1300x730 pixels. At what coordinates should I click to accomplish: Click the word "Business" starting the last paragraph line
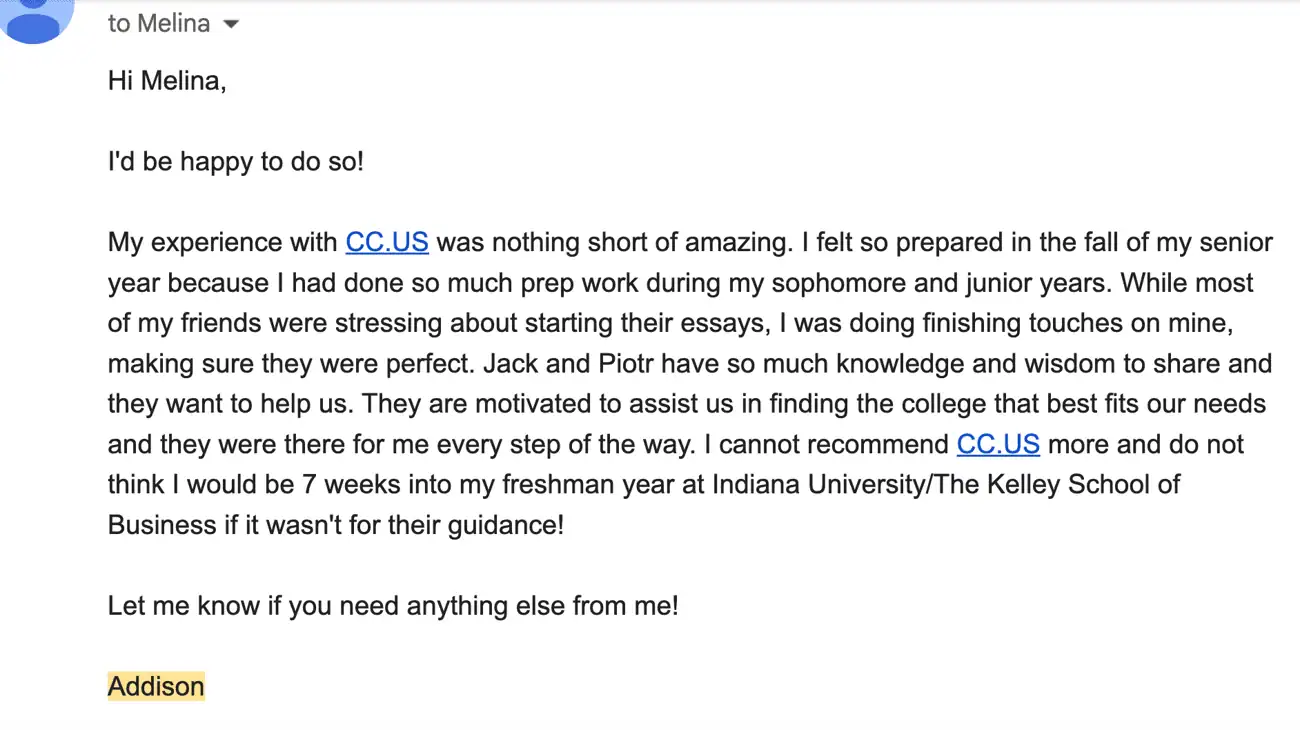162,524
